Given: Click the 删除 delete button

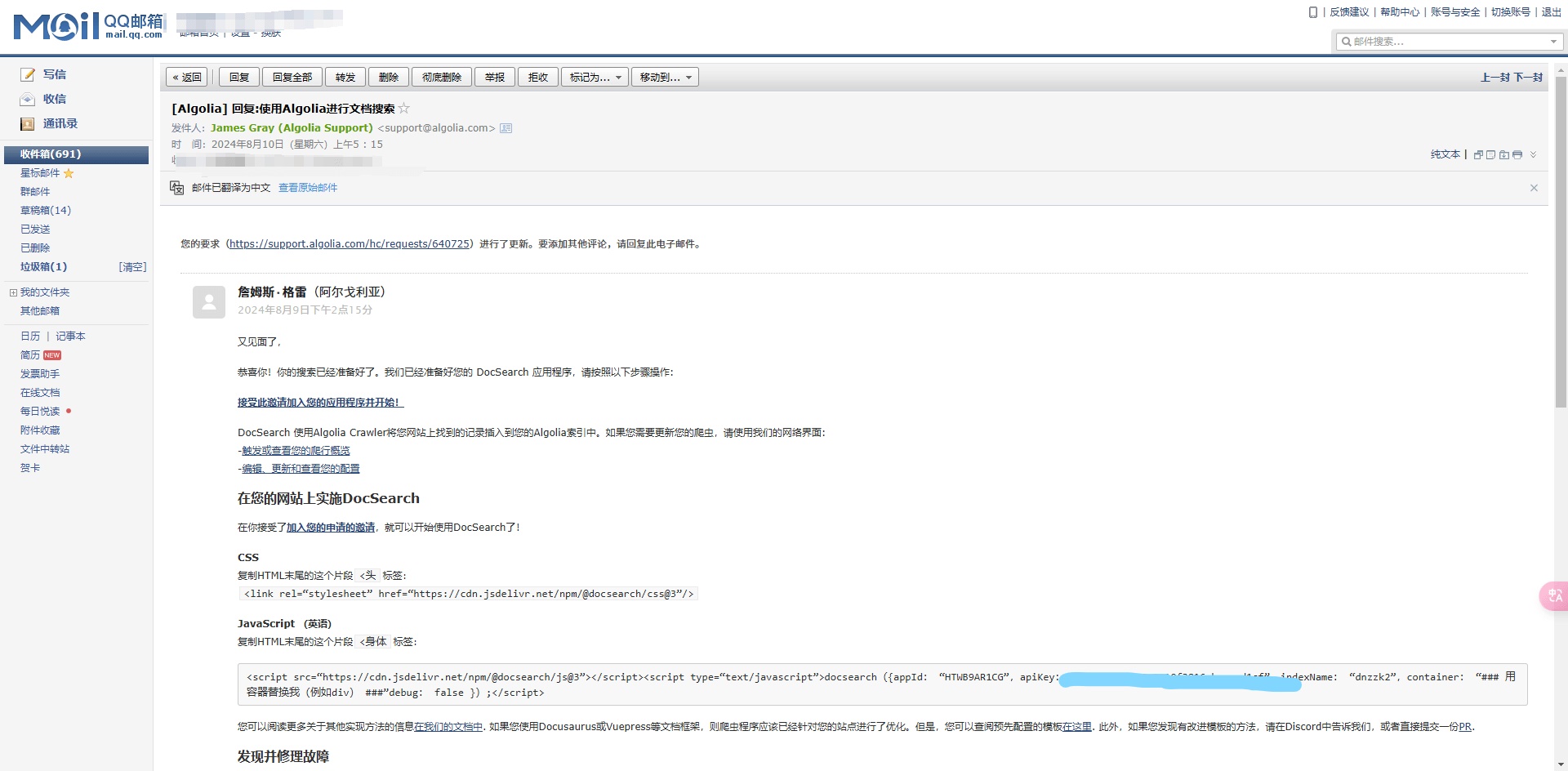Looking at the screenshot, I should [389, 78].
